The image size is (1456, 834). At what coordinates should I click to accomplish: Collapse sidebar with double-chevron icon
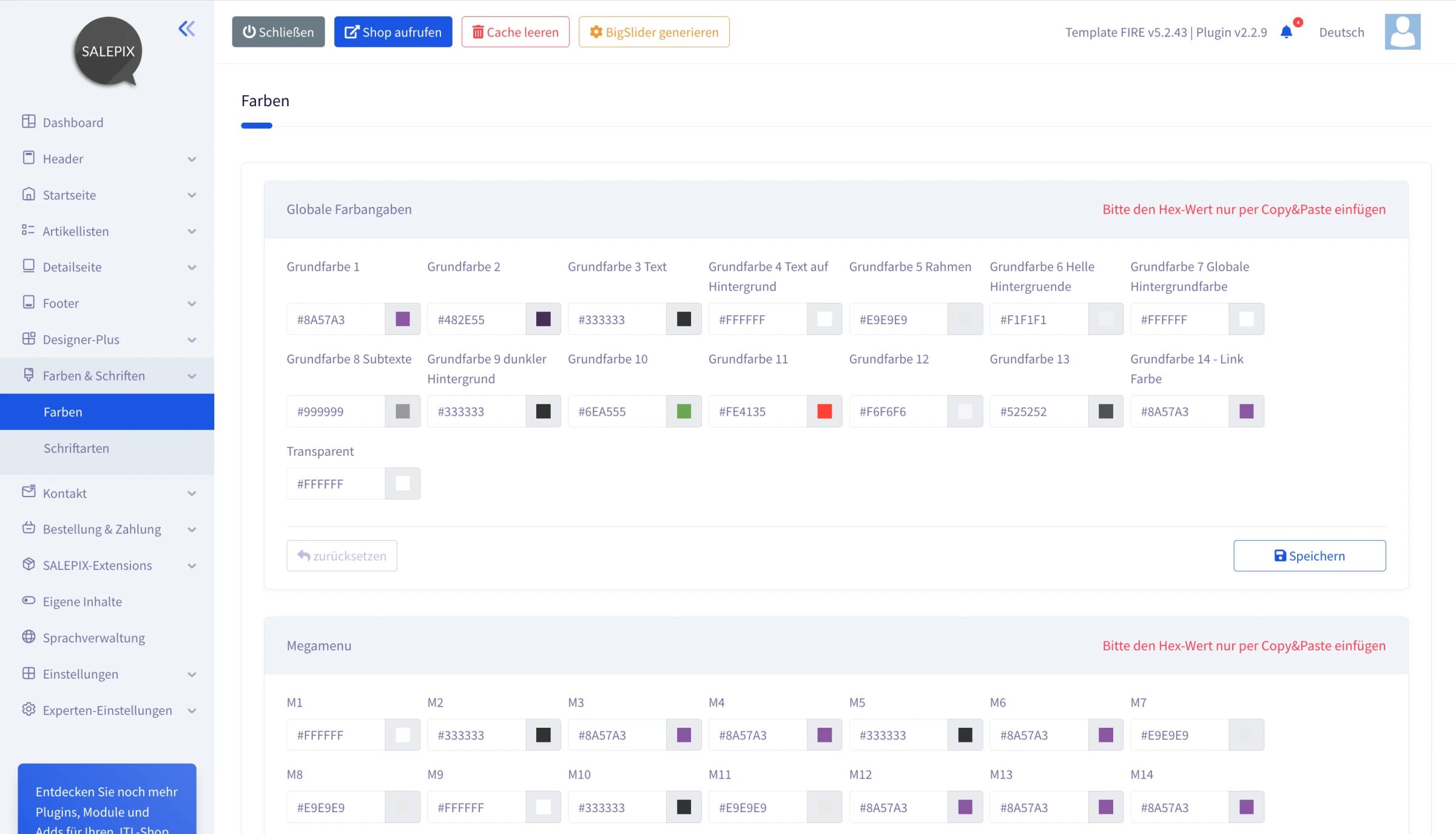[187, 29]
